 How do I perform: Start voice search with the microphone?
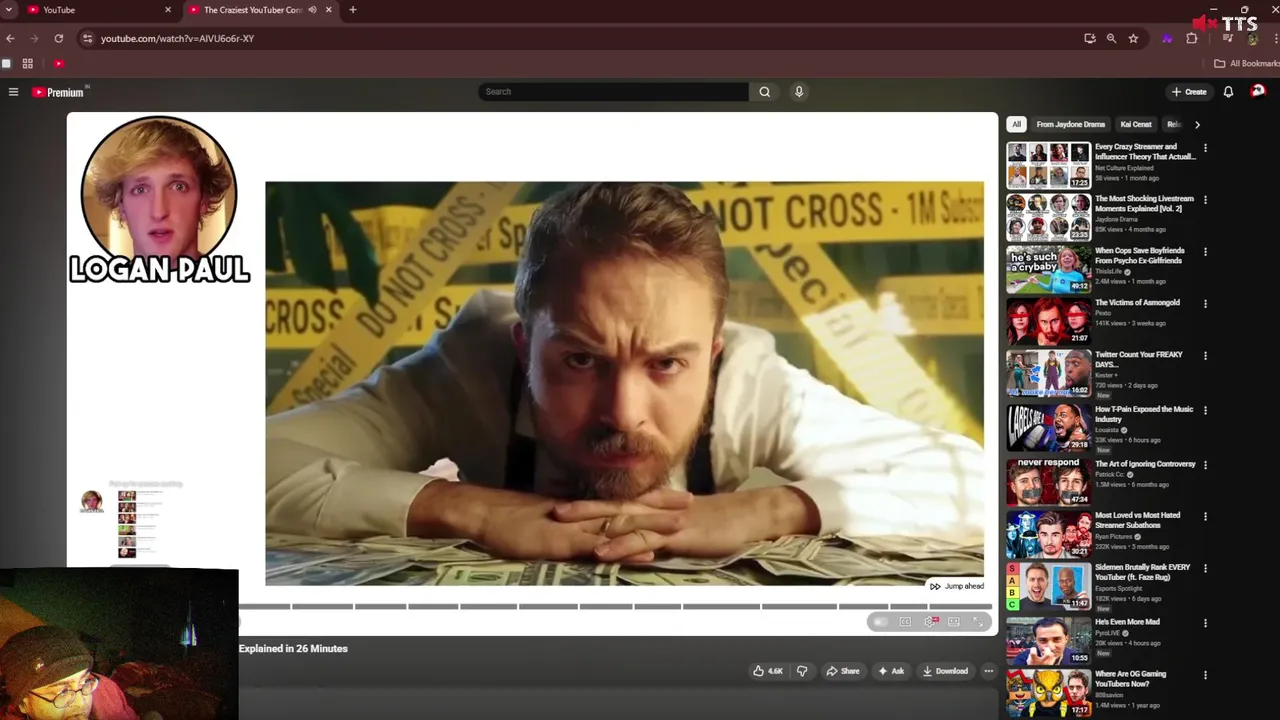pos(799,92)
